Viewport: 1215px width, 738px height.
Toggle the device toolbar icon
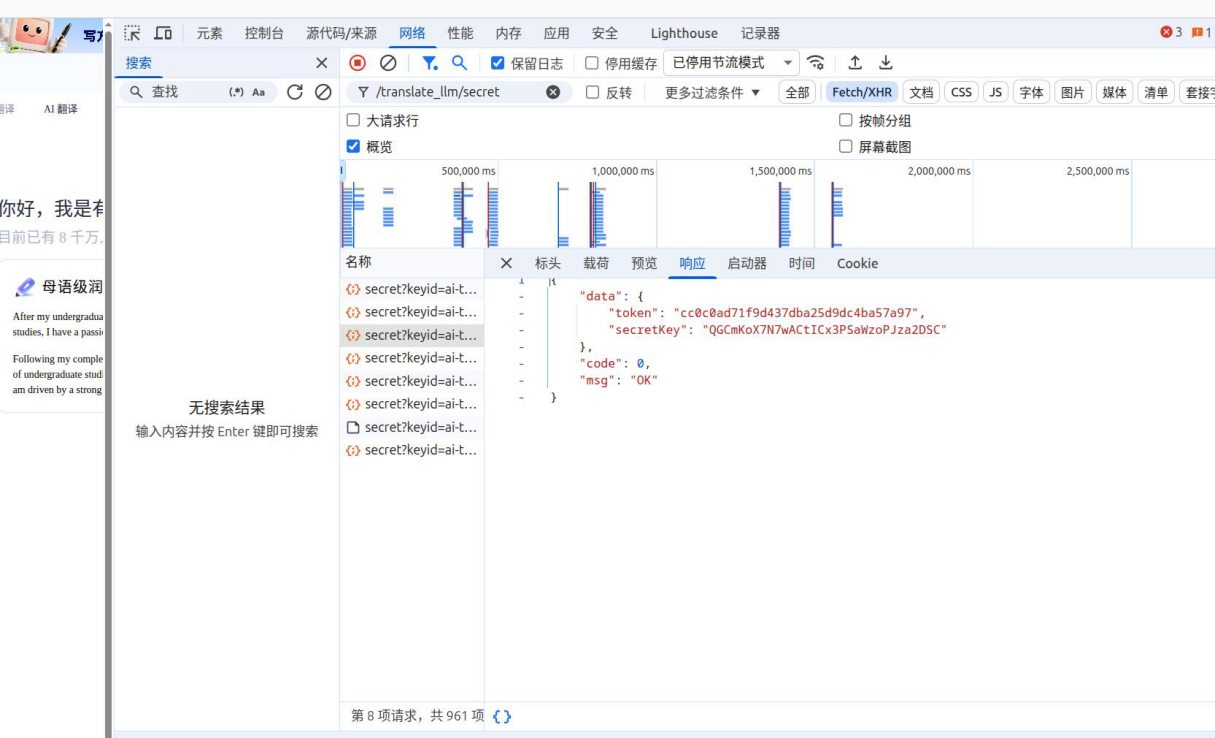(x=163, y=33)
